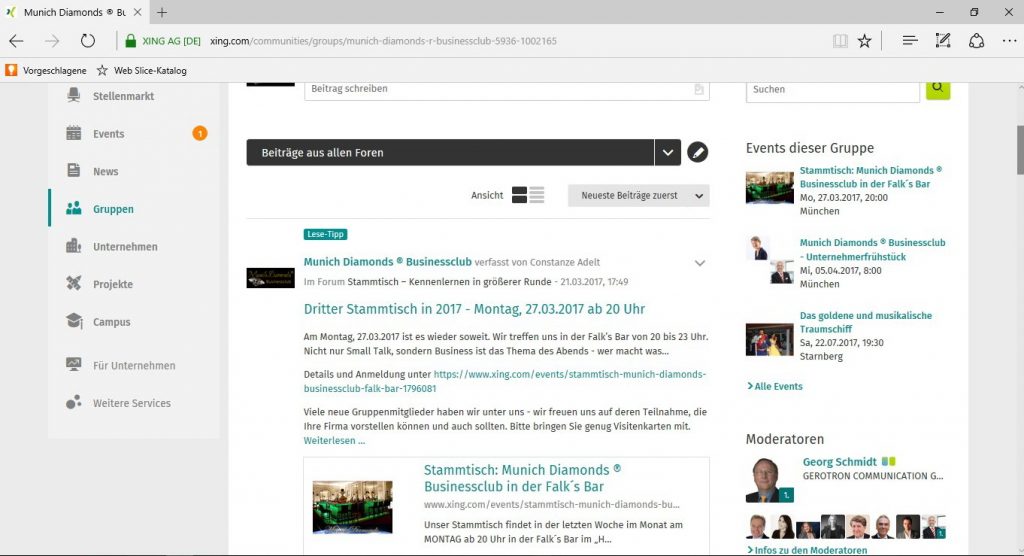Viewport: 1024px width, 556px height.
Task: Click Weiterlesen to read more
Action: click(334, 440)
